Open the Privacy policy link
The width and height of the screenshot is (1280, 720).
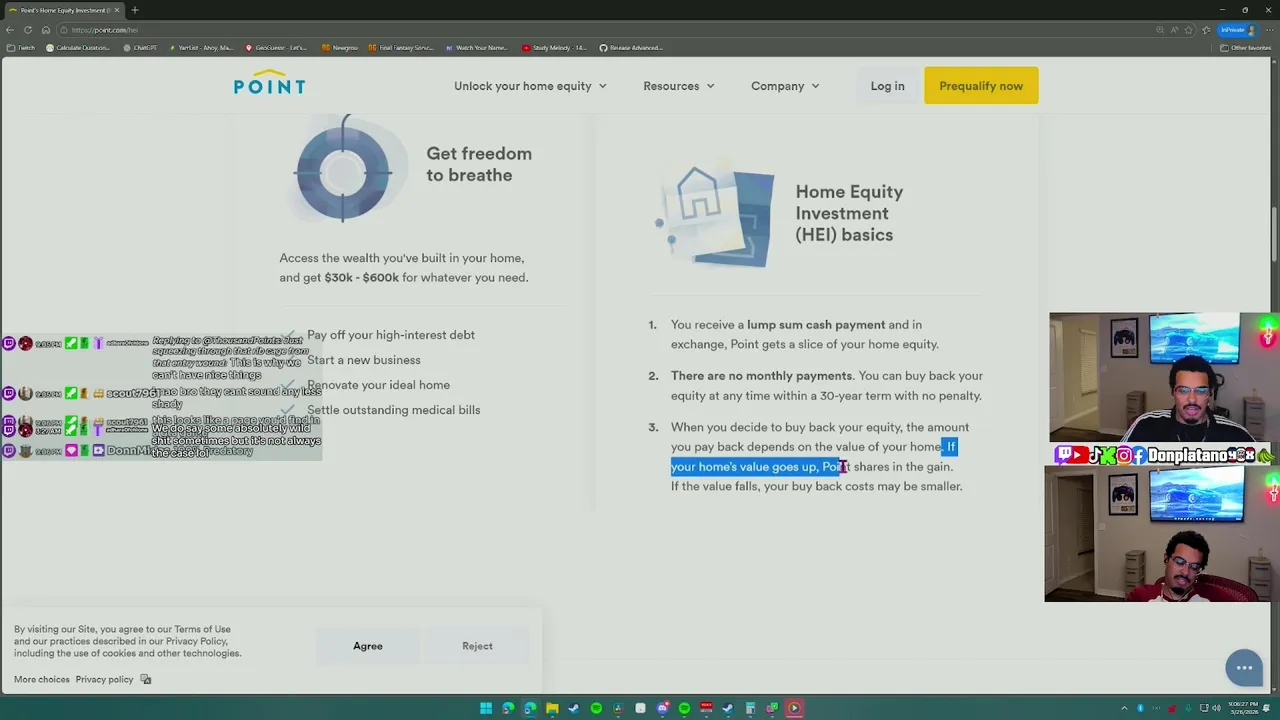[104, 680]
